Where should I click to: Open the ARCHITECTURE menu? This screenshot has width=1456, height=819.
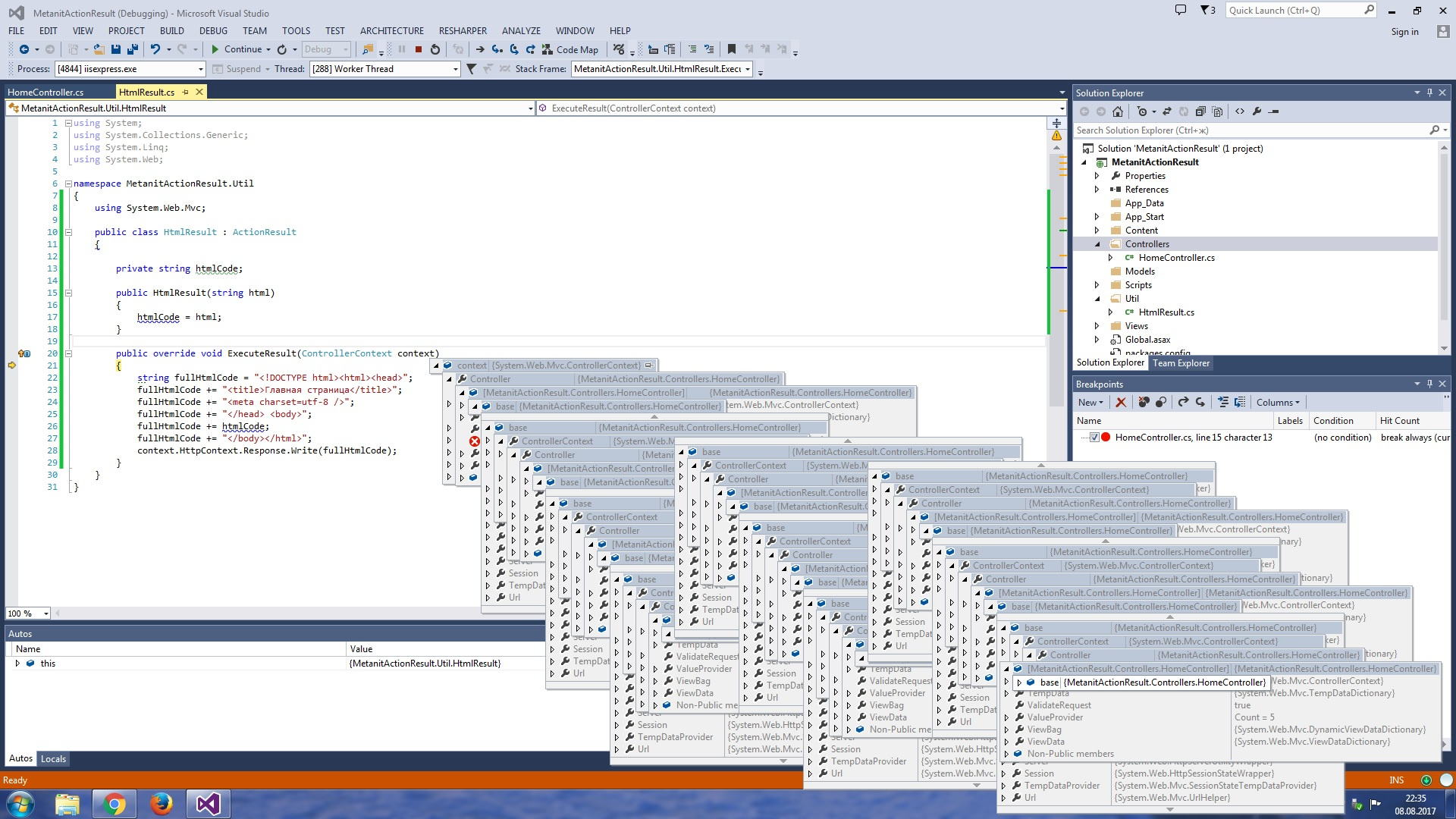392,31
